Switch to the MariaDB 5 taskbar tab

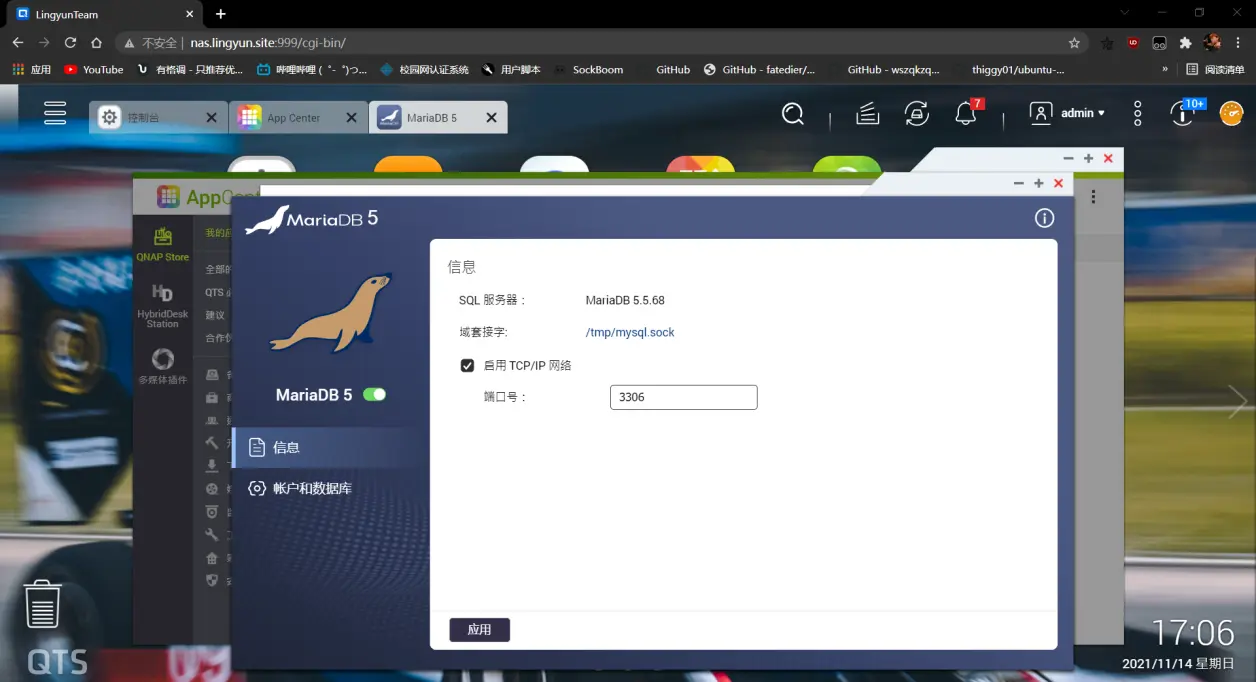tap(432, 117)
